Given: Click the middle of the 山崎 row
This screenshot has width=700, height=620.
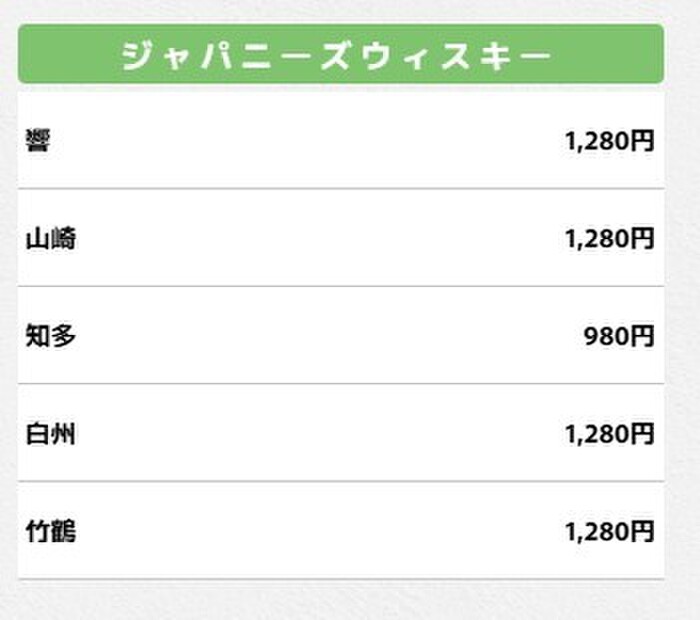Looking at the screenshot, I should 341,237.
